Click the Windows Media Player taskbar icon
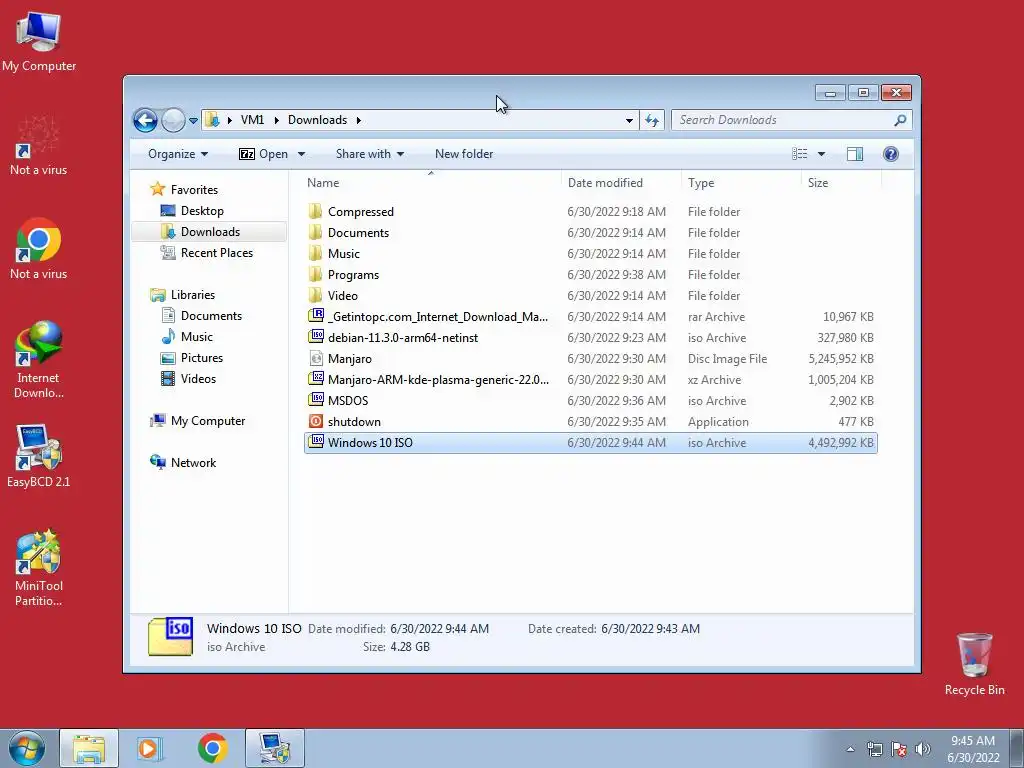The height and width of the screenshot is (768, 1024). (x=150, y=748)
